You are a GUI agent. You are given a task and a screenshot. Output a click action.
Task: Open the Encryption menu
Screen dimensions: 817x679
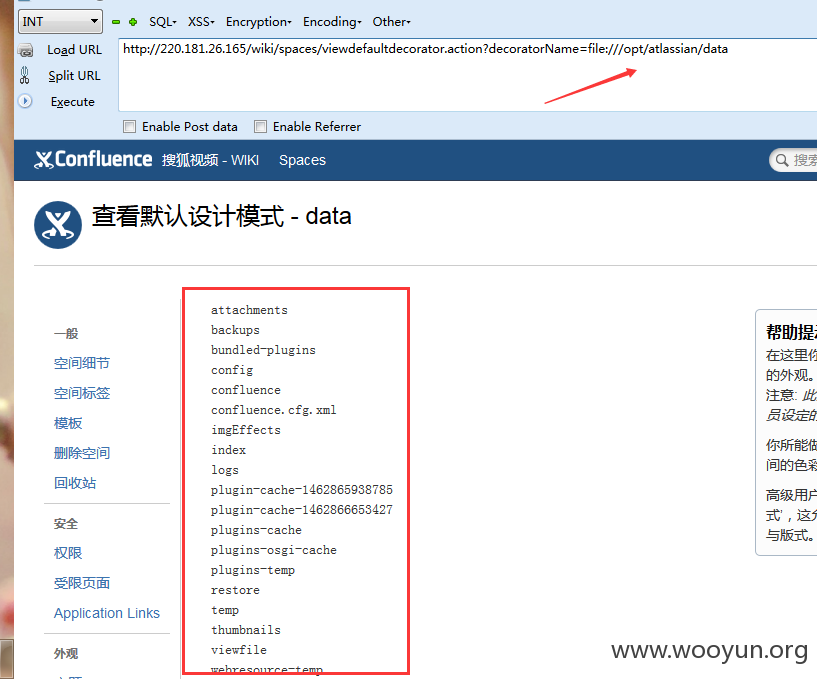[258, 22]
